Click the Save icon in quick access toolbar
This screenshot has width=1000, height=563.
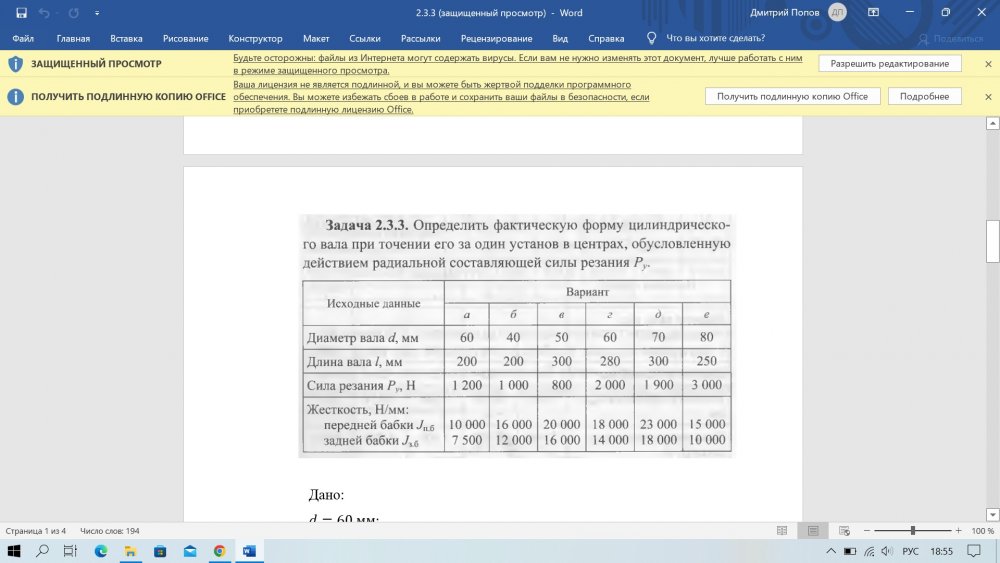click(21, 13)
